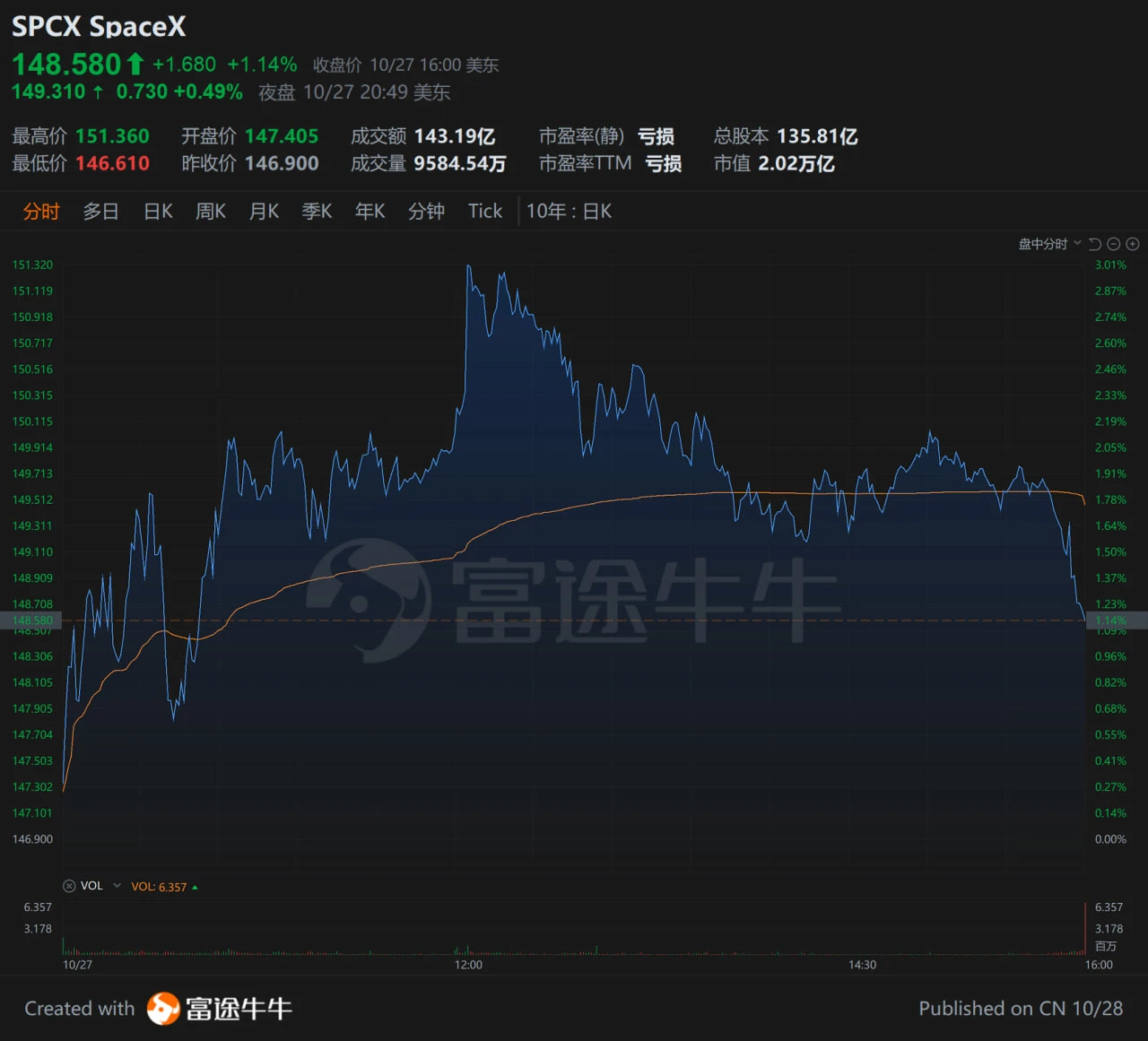Click the after-hours price 149.310
Screen dimensions: 1148x1041
click(48, 91)
